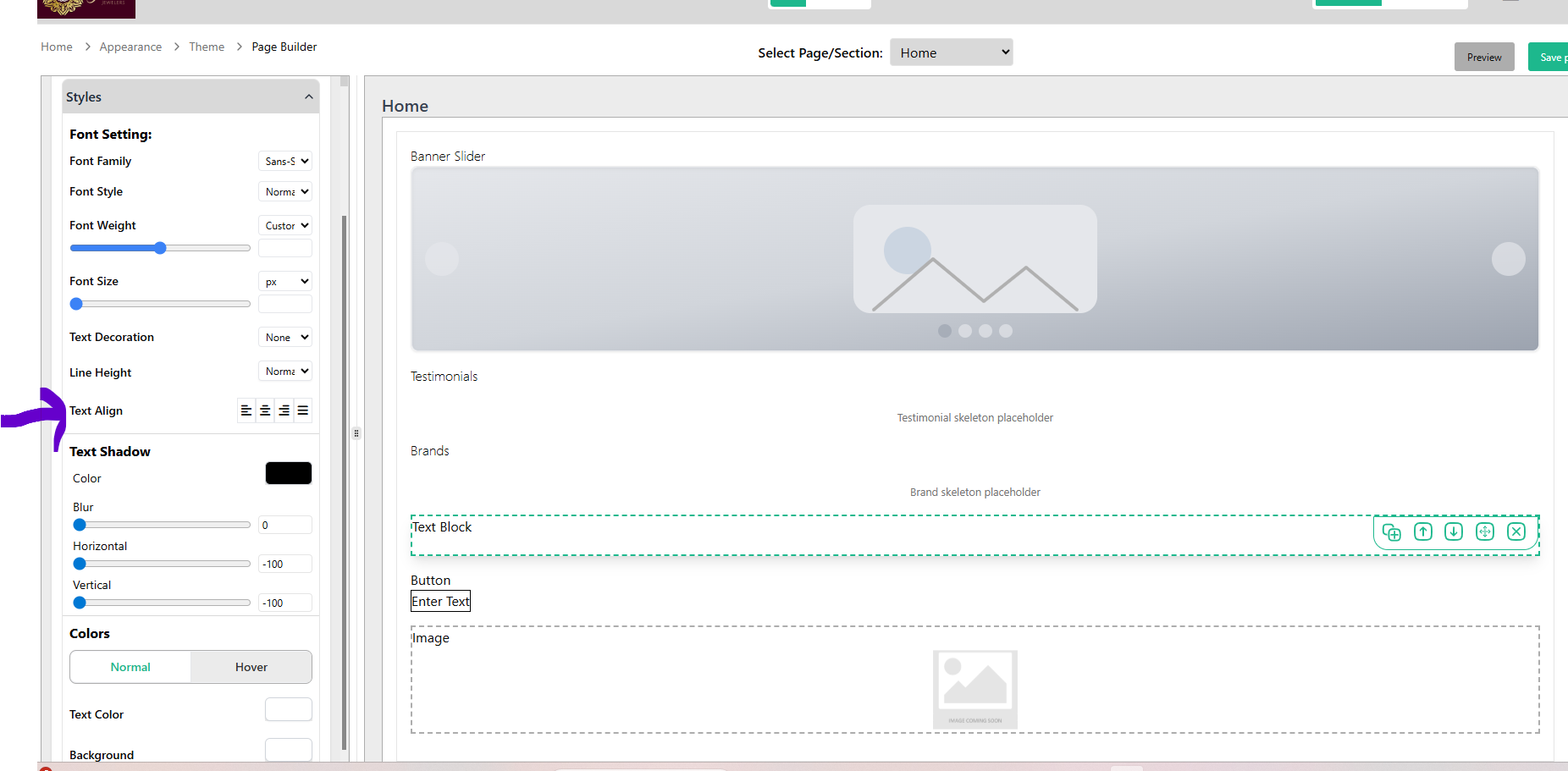
Task: Click the panel resize grip handle
Action: tap(356, 433)
